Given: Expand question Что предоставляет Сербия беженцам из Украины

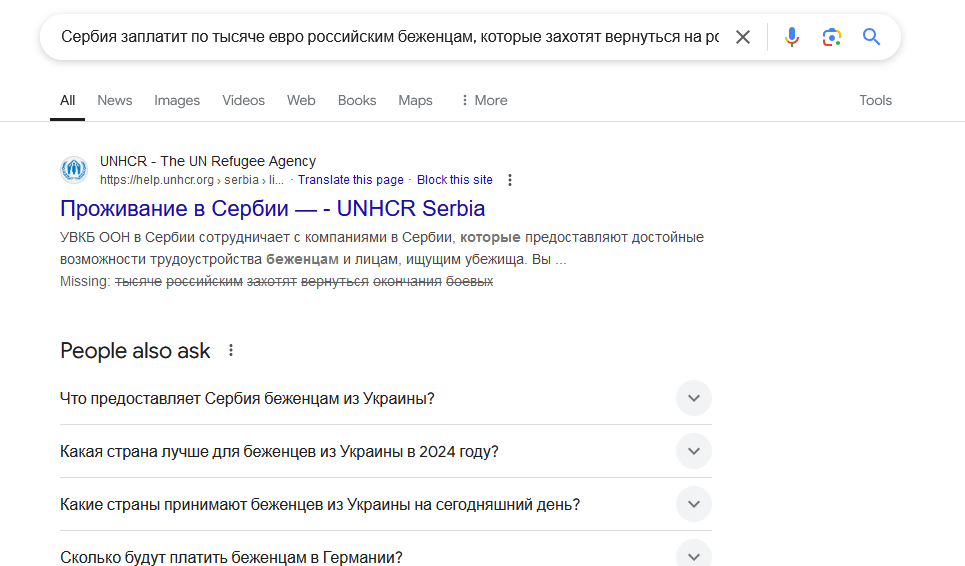Looking at the screenshot, I should pyautogui.click(x=386, y=399).
